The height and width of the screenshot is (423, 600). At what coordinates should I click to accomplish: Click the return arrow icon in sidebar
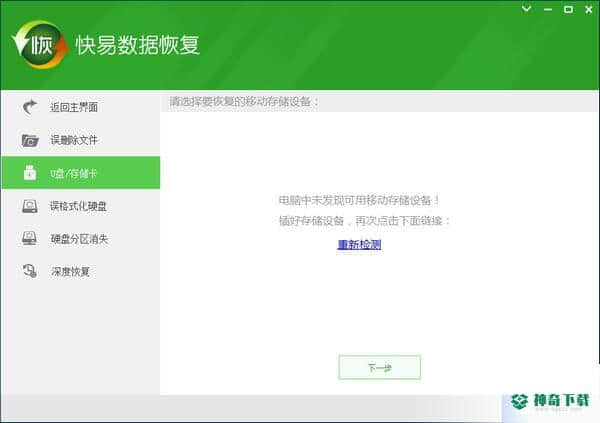pyautogui.click(x=30, y=107)
